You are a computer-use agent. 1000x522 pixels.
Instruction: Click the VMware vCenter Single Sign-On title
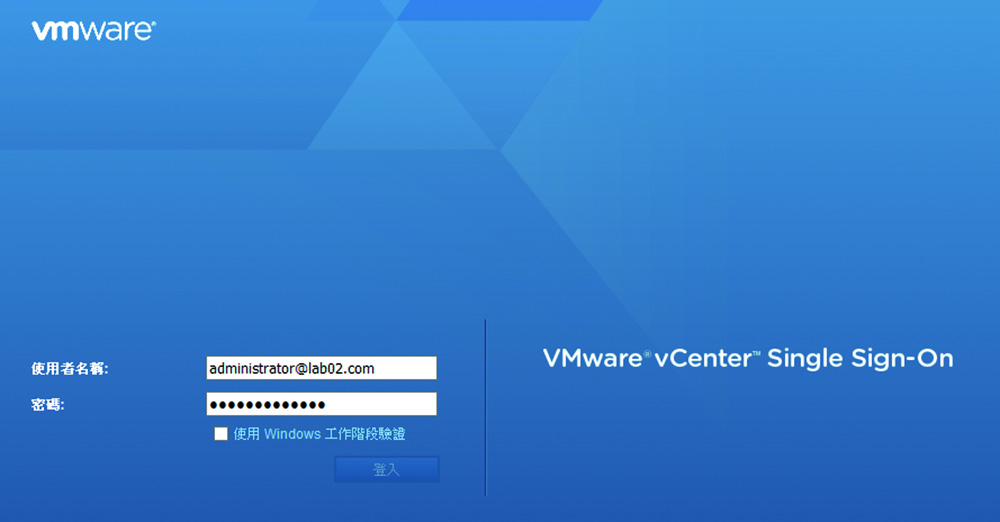point(748,359)
